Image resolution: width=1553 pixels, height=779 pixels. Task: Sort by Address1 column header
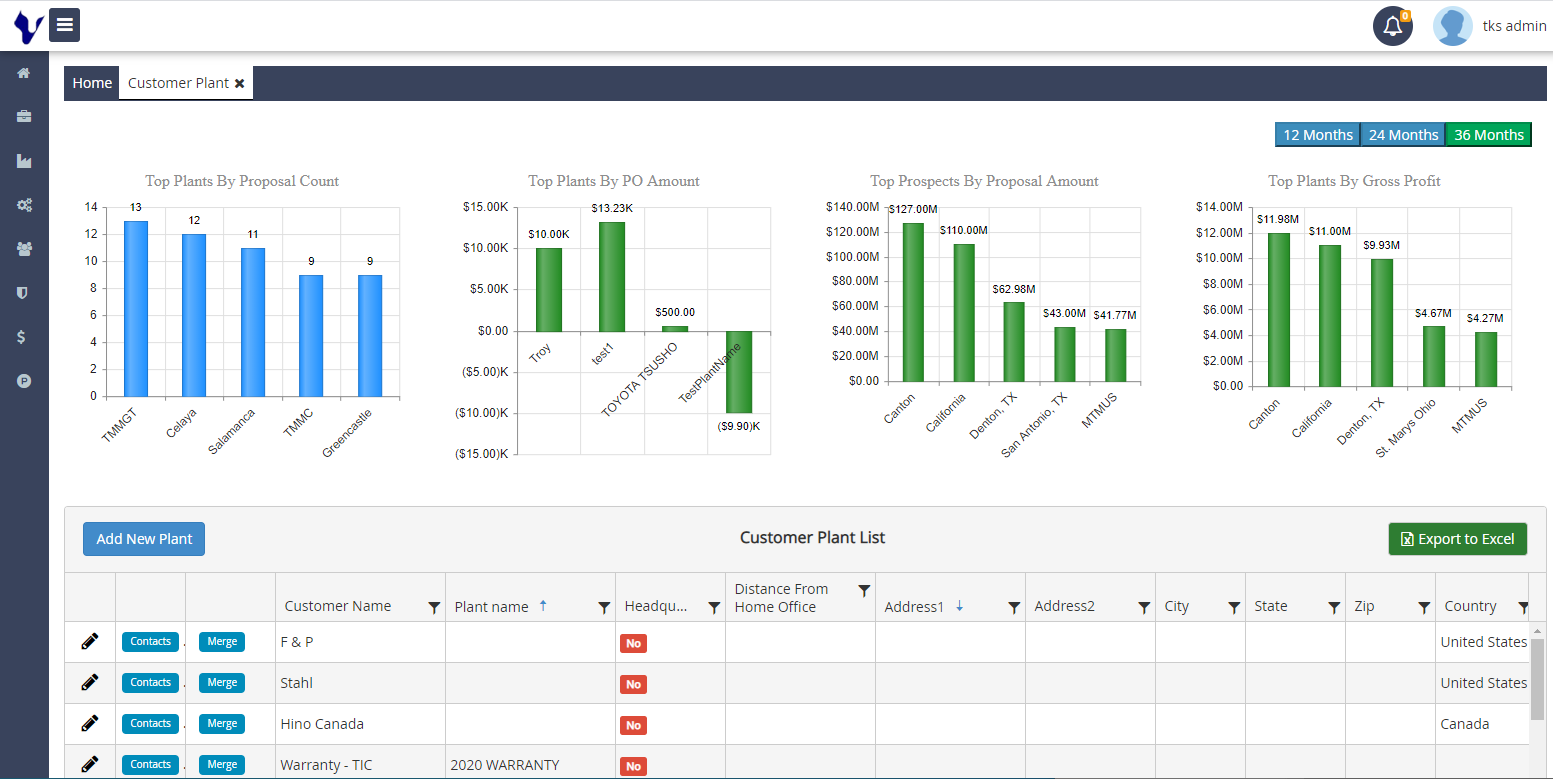914,606
